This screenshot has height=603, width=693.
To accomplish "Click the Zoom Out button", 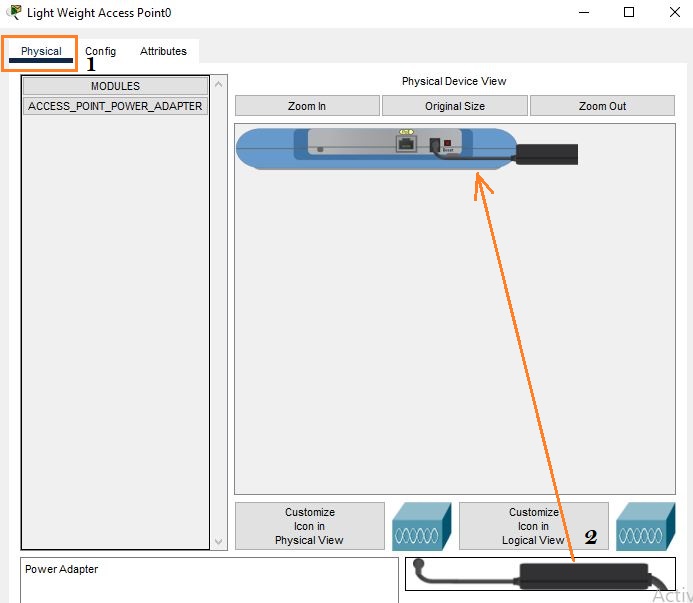I will tap(602, 106).
